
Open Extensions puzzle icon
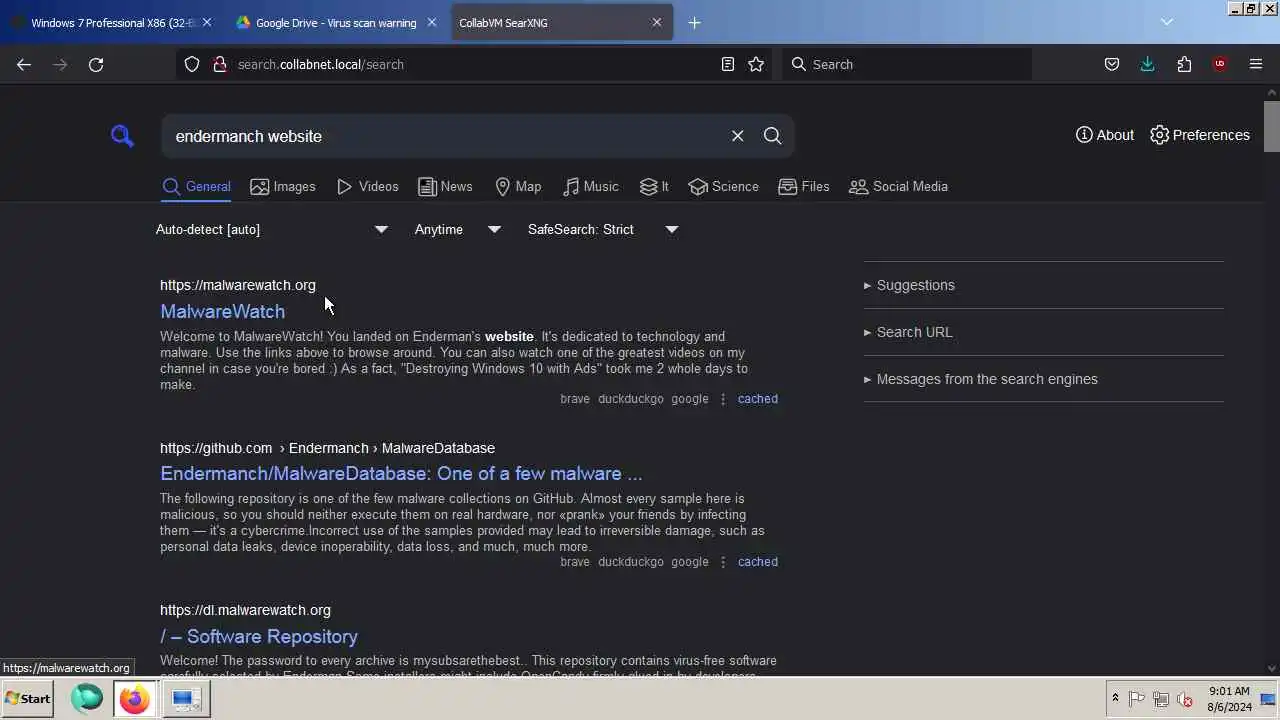pos(1184,64)
